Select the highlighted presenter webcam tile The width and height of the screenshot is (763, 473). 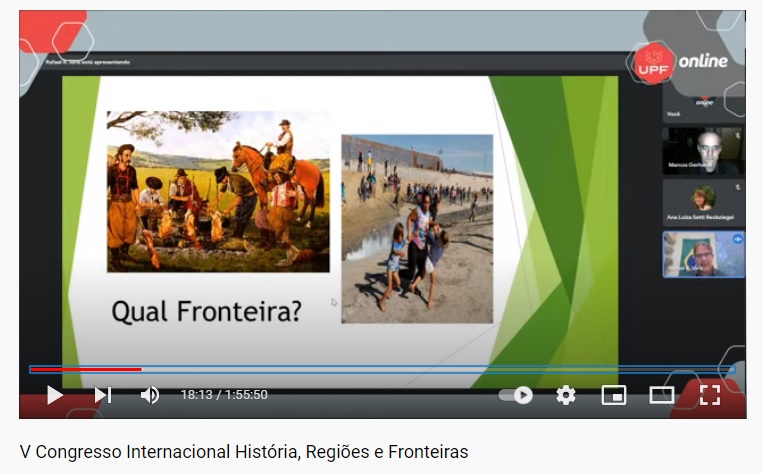[704, 254]
